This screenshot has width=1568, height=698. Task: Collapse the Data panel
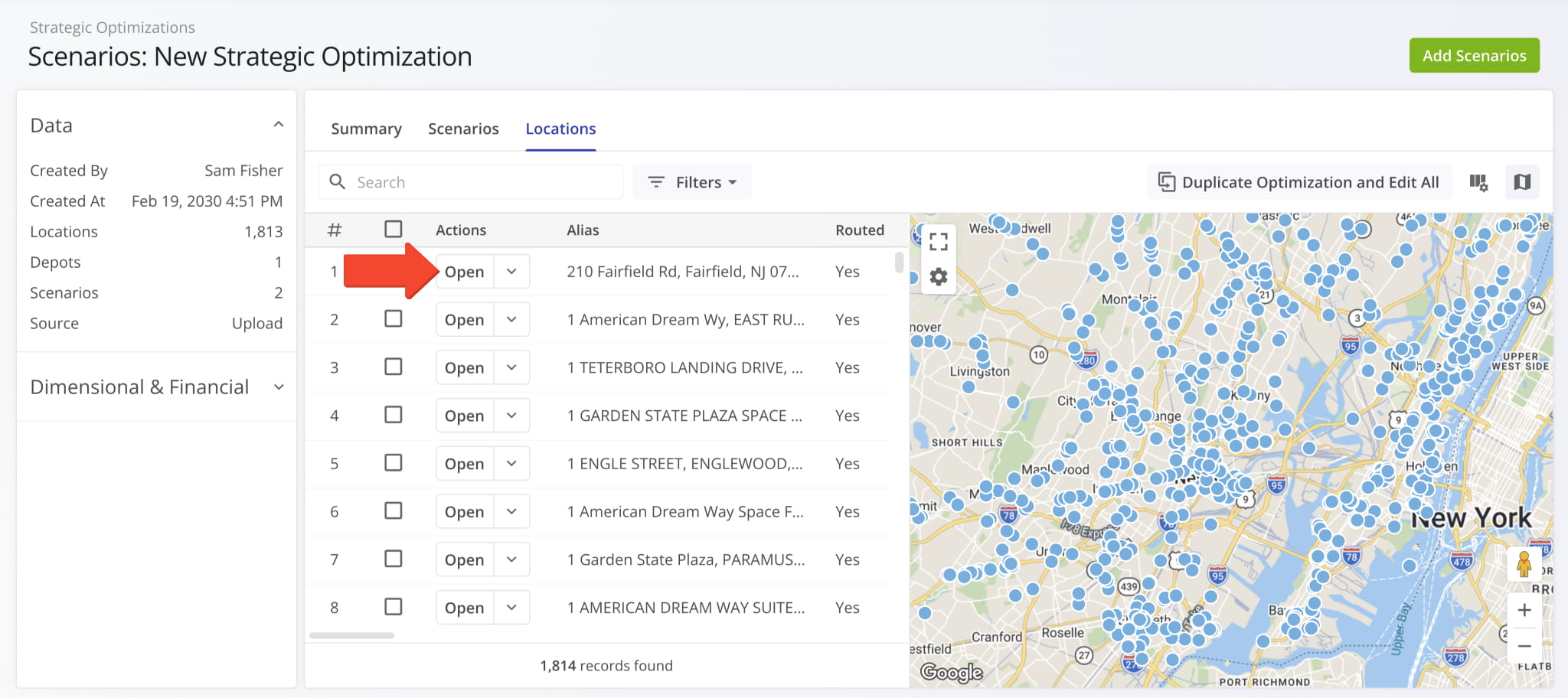click(x=279, y=122)
